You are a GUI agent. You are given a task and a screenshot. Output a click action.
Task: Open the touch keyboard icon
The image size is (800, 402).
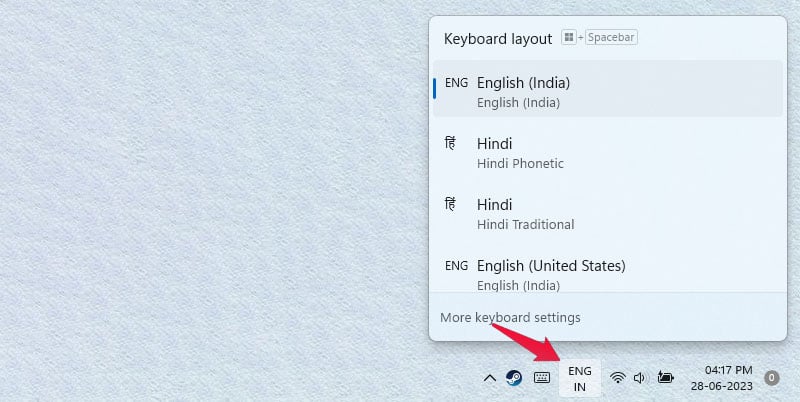point(542,378)
